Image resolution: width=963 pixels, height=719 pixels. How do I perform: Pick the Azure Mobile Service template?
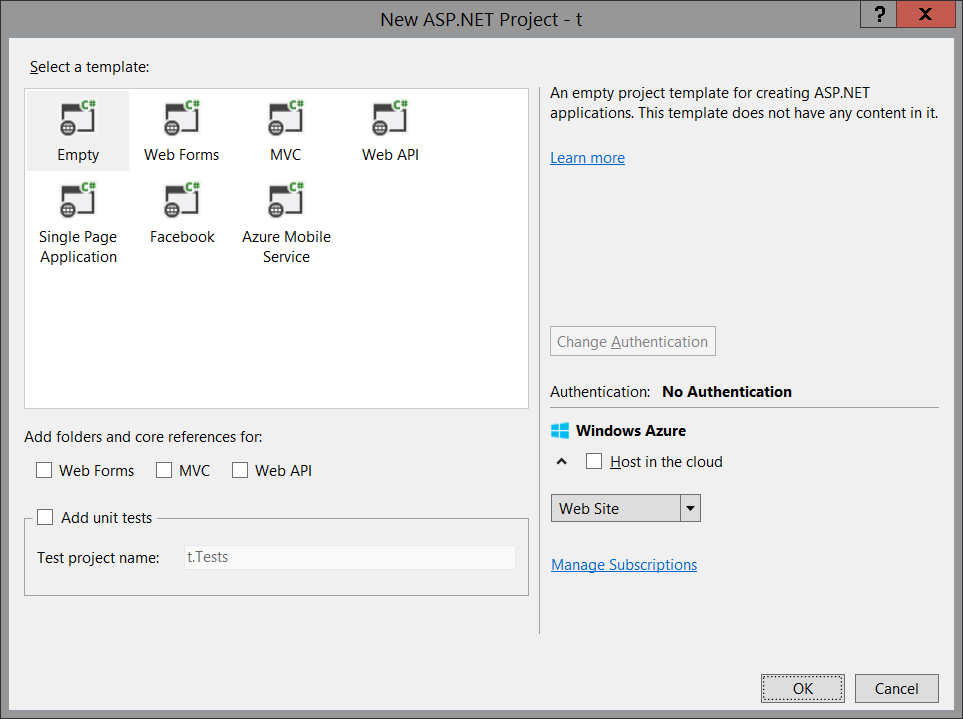285,203
